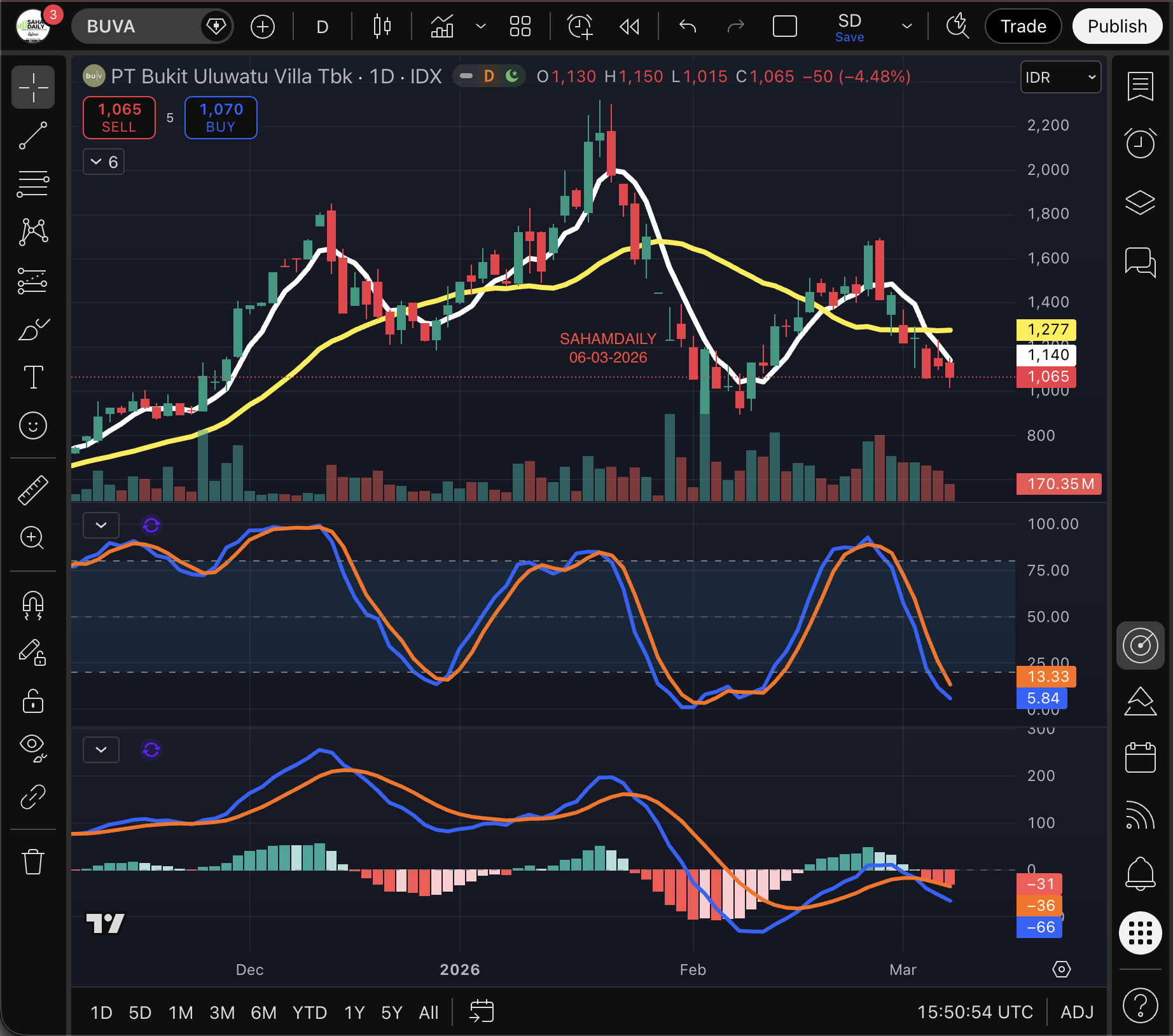Image resolution: width=1173 pixels, height=1036 pixels.
Task: Open the Alerts clock icon in right sidebar
Action: click(x=1140, y=143)
